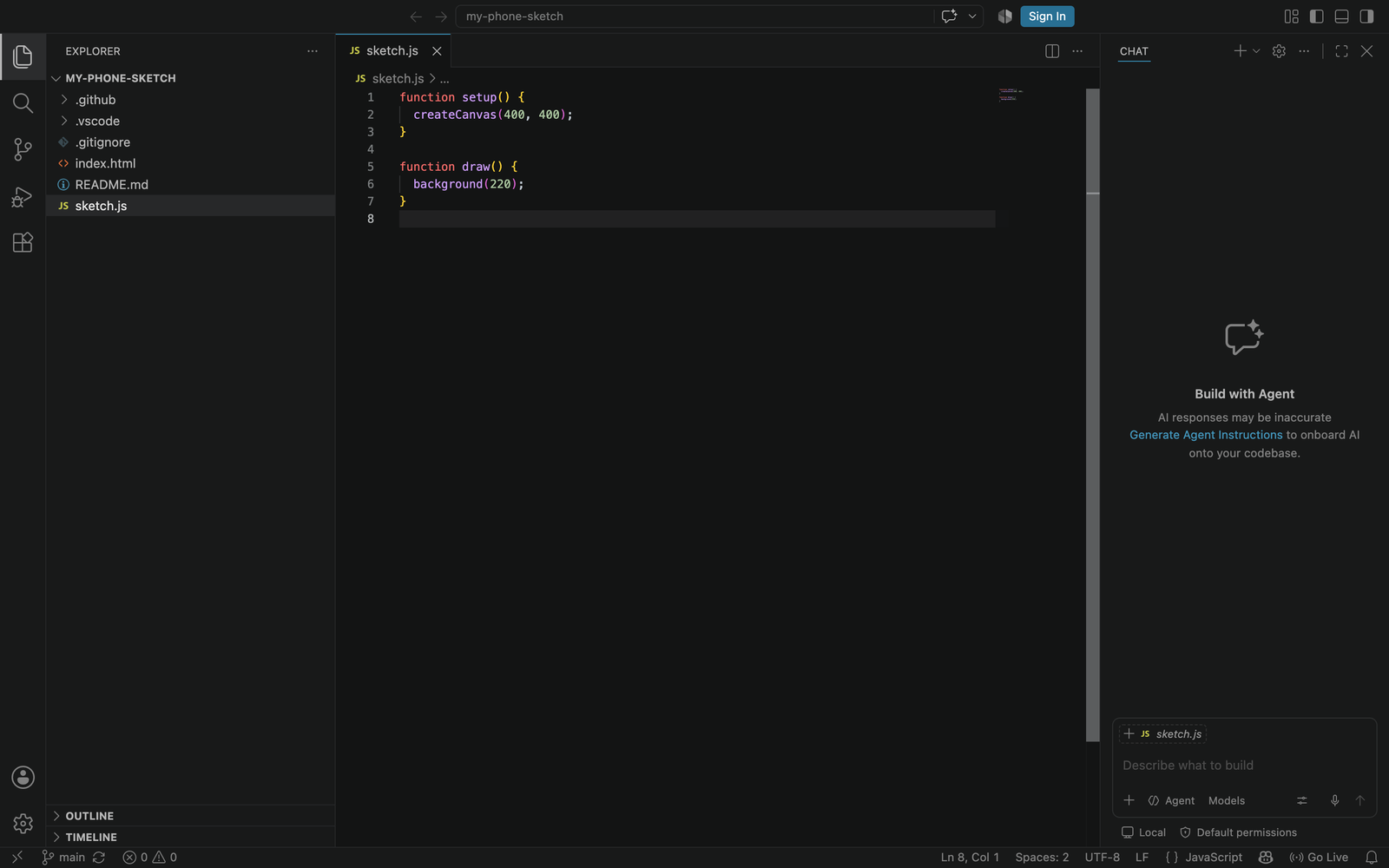1389x868 pixels.
Task: Open the Source Control view
Action: click(23, 149)
